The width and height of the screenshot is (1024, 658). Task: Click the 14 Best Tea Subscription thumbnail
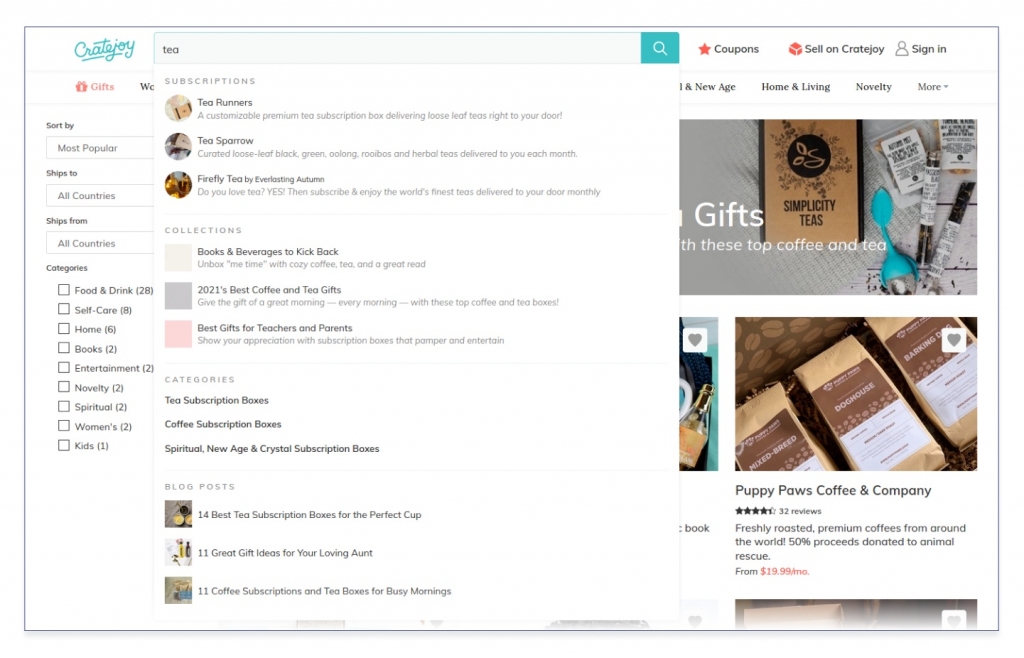(178, 514)
